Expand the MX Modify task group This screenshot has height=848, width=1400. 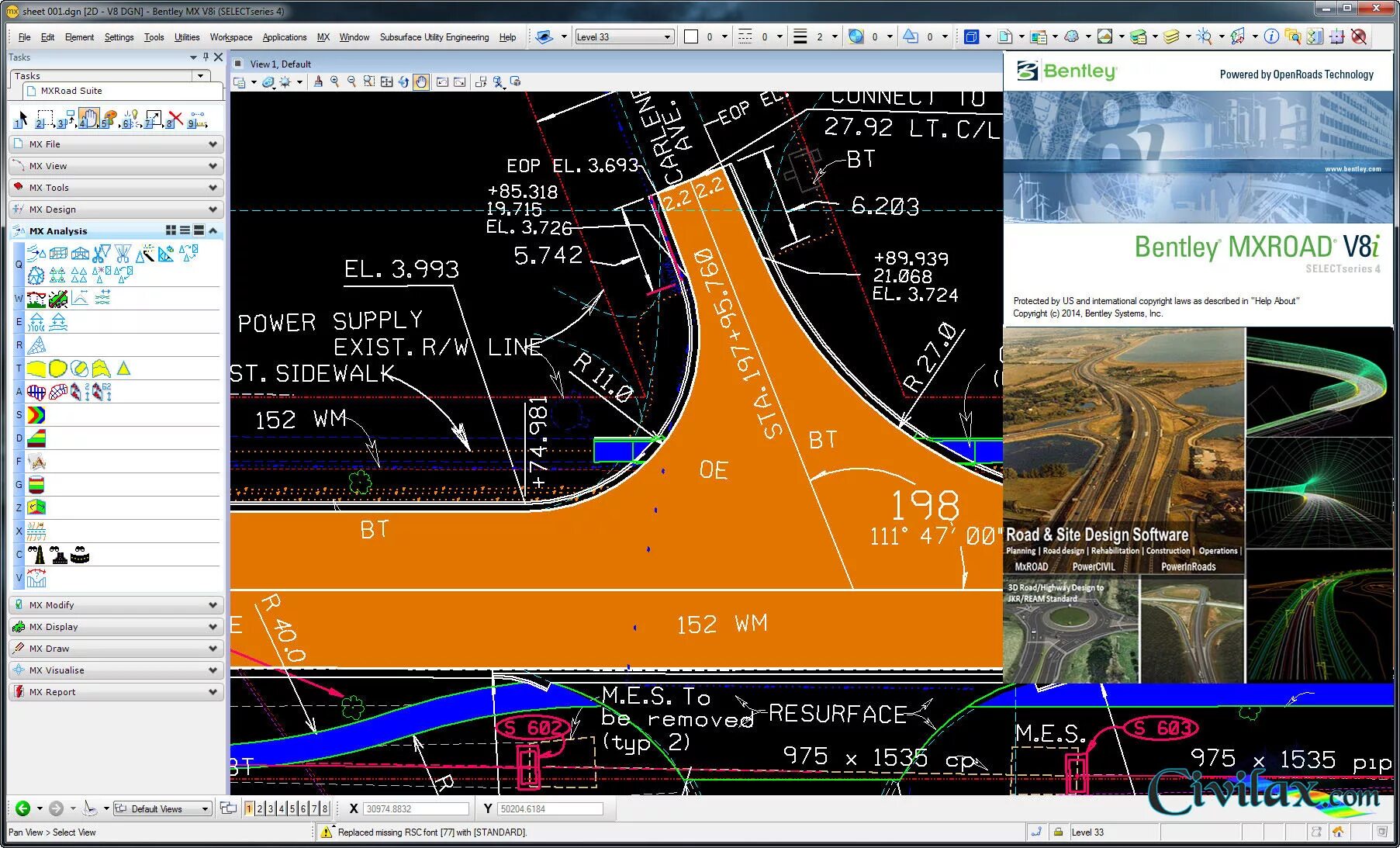[116, 605]
